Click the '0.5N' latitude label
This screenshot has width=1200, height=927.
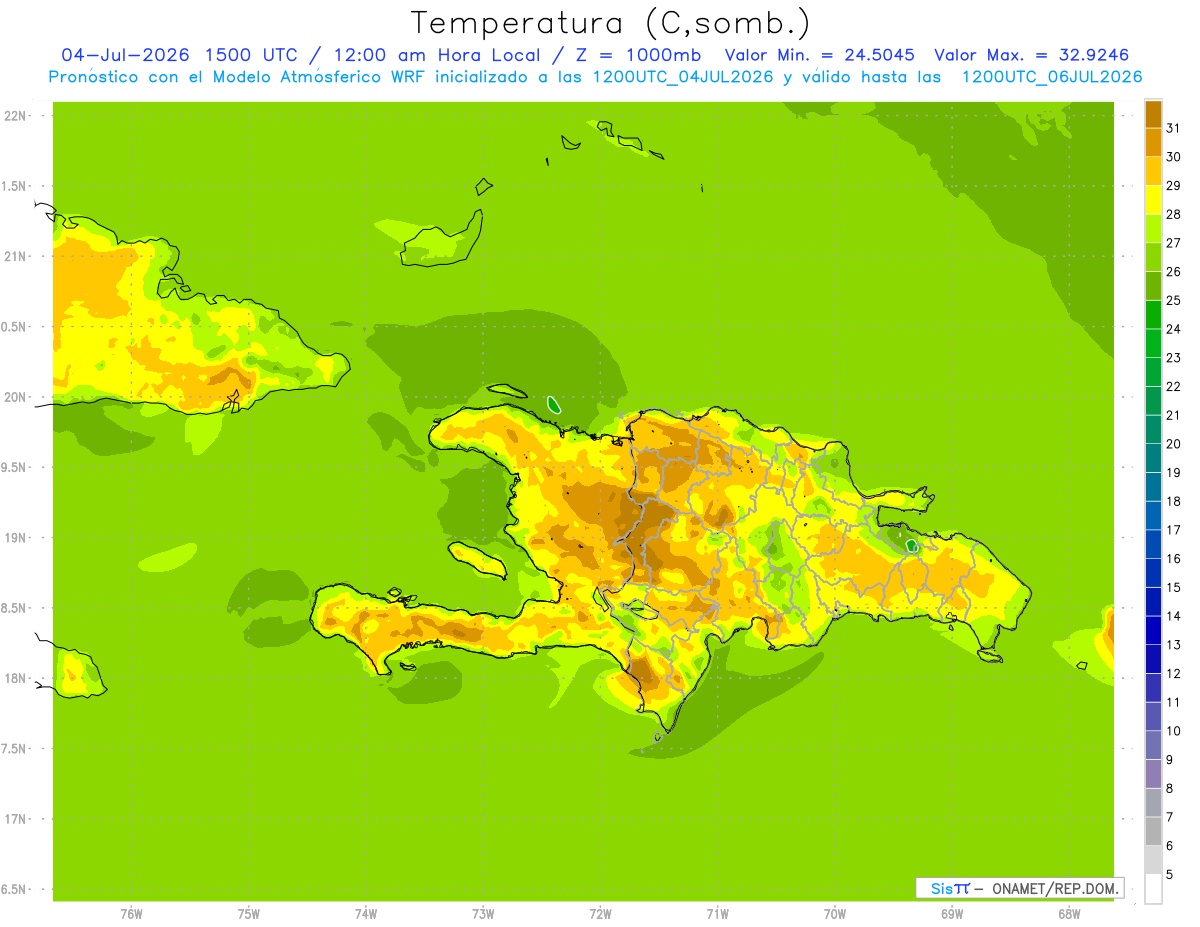click(15, 327)
